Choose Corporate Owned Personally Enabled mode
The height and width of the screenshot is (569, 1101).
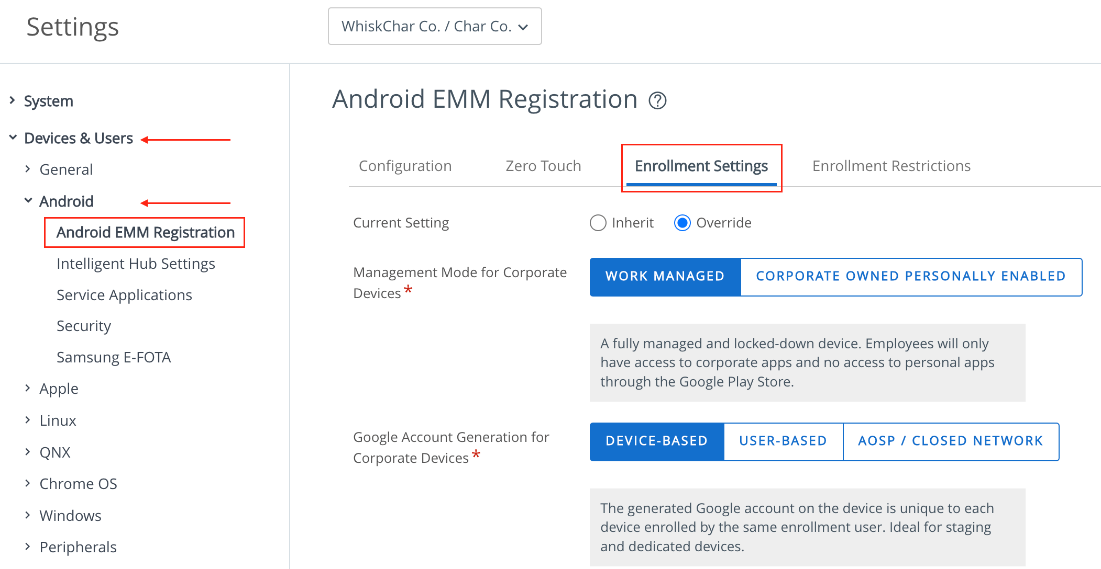tap(910, 277)
